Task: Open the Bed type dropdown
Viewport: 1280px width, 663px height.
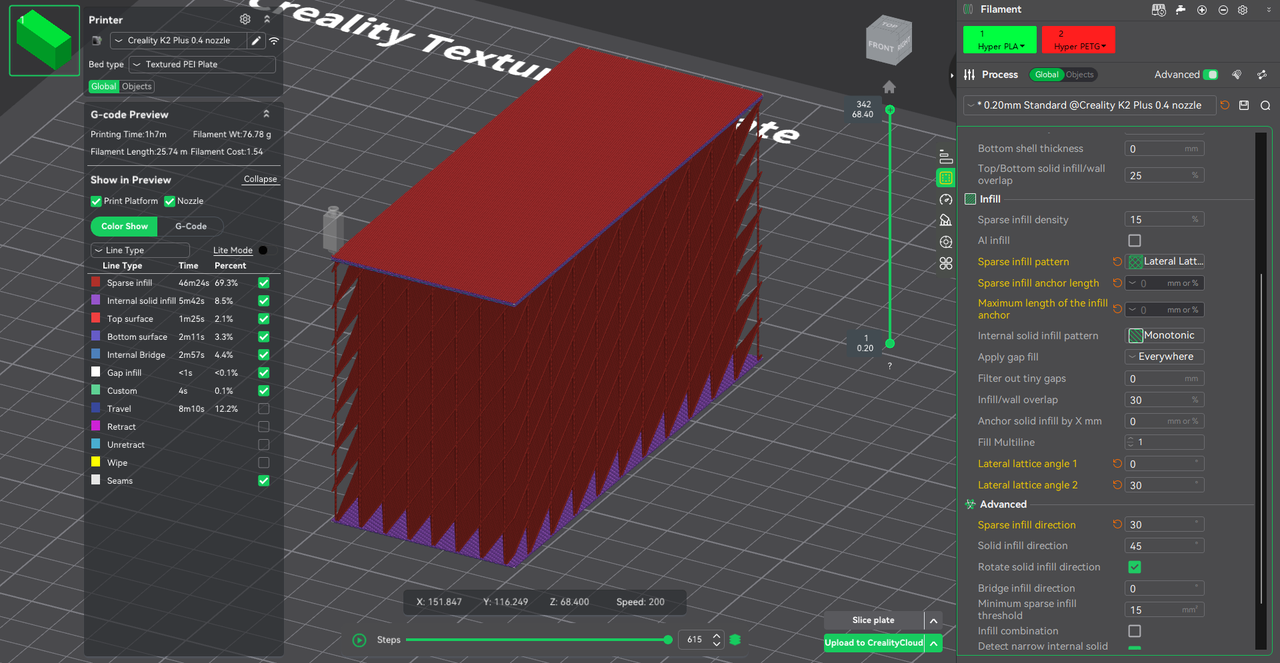Action: 202,64
